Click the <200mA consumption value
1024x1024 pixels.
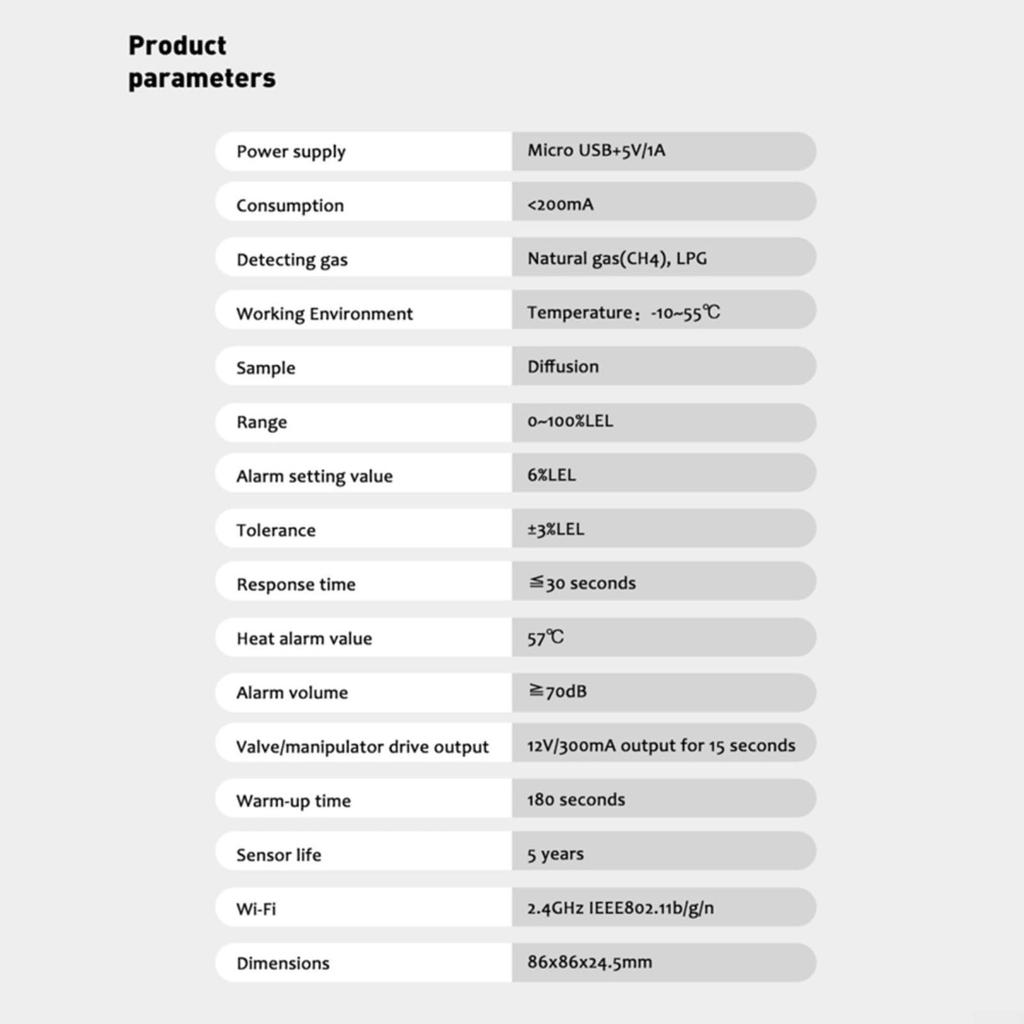560,205
